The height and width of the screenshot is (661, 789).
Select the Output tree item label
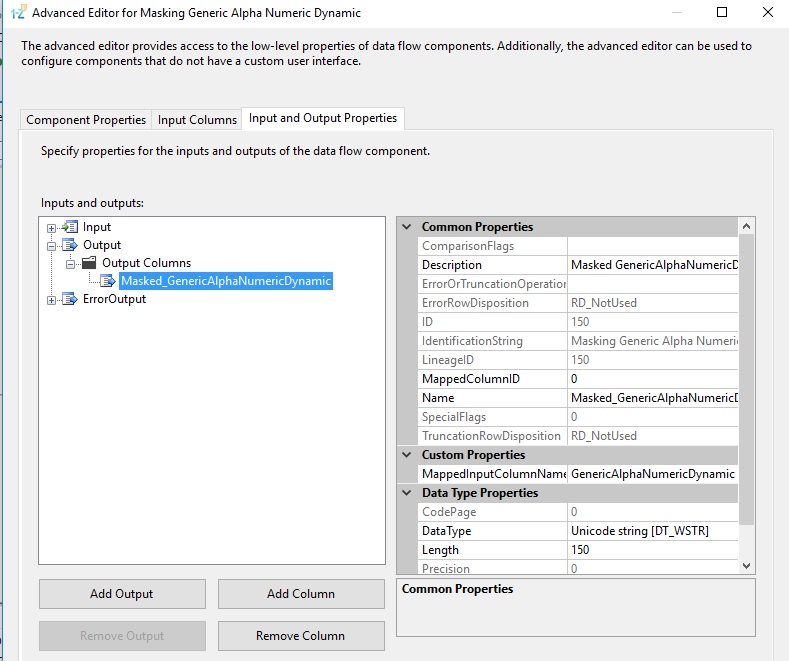102,245
